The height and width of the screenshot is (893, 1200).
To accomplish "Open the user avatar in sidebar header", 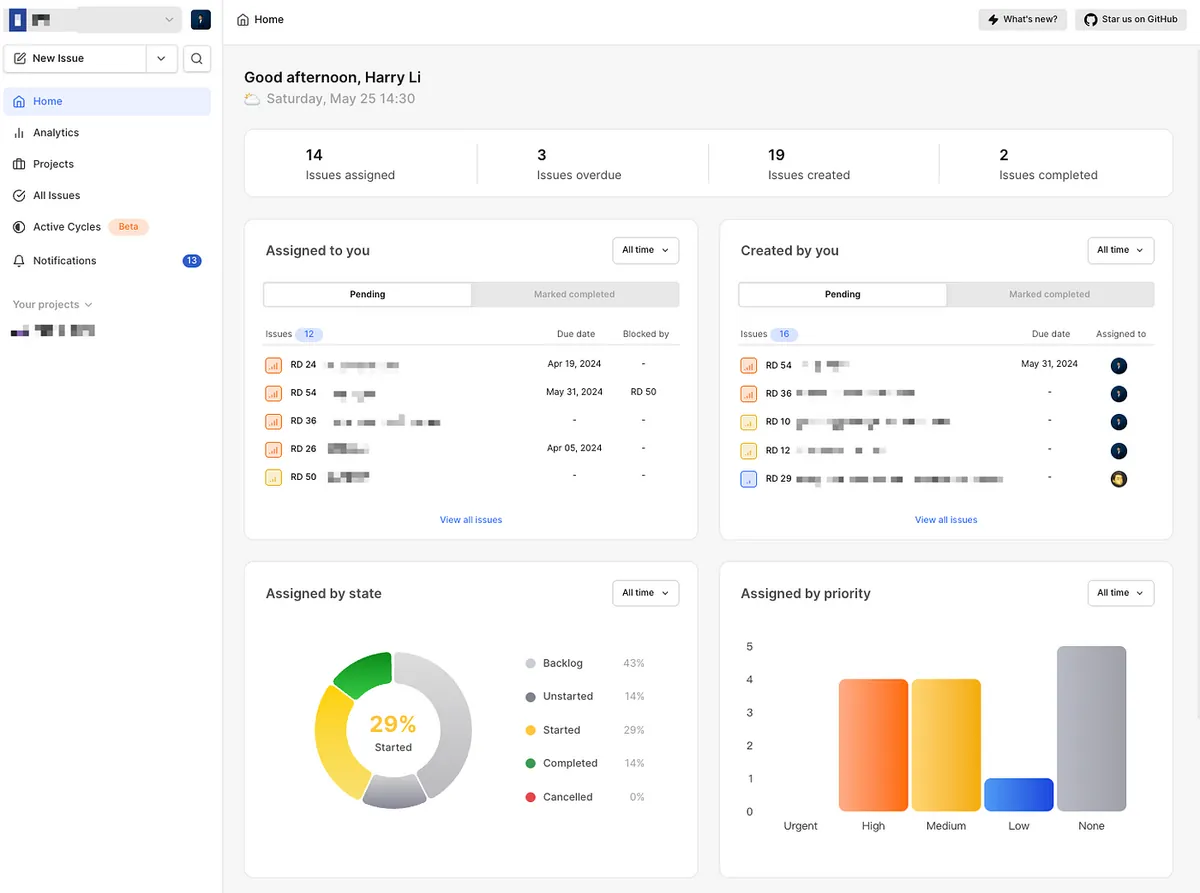I will click(200, 20).
